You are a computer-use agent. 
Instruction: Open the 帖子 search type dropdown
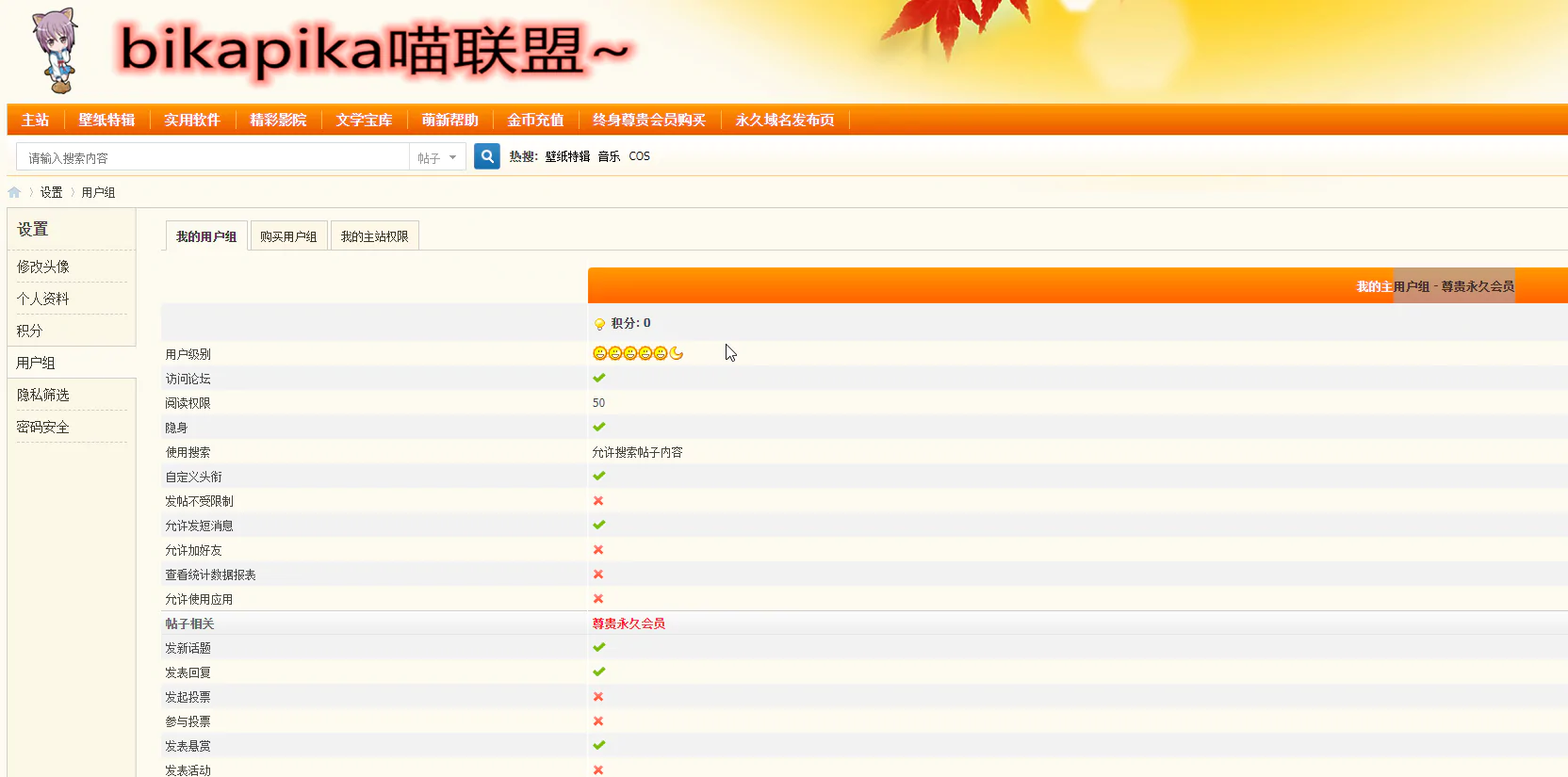point(438,157)
